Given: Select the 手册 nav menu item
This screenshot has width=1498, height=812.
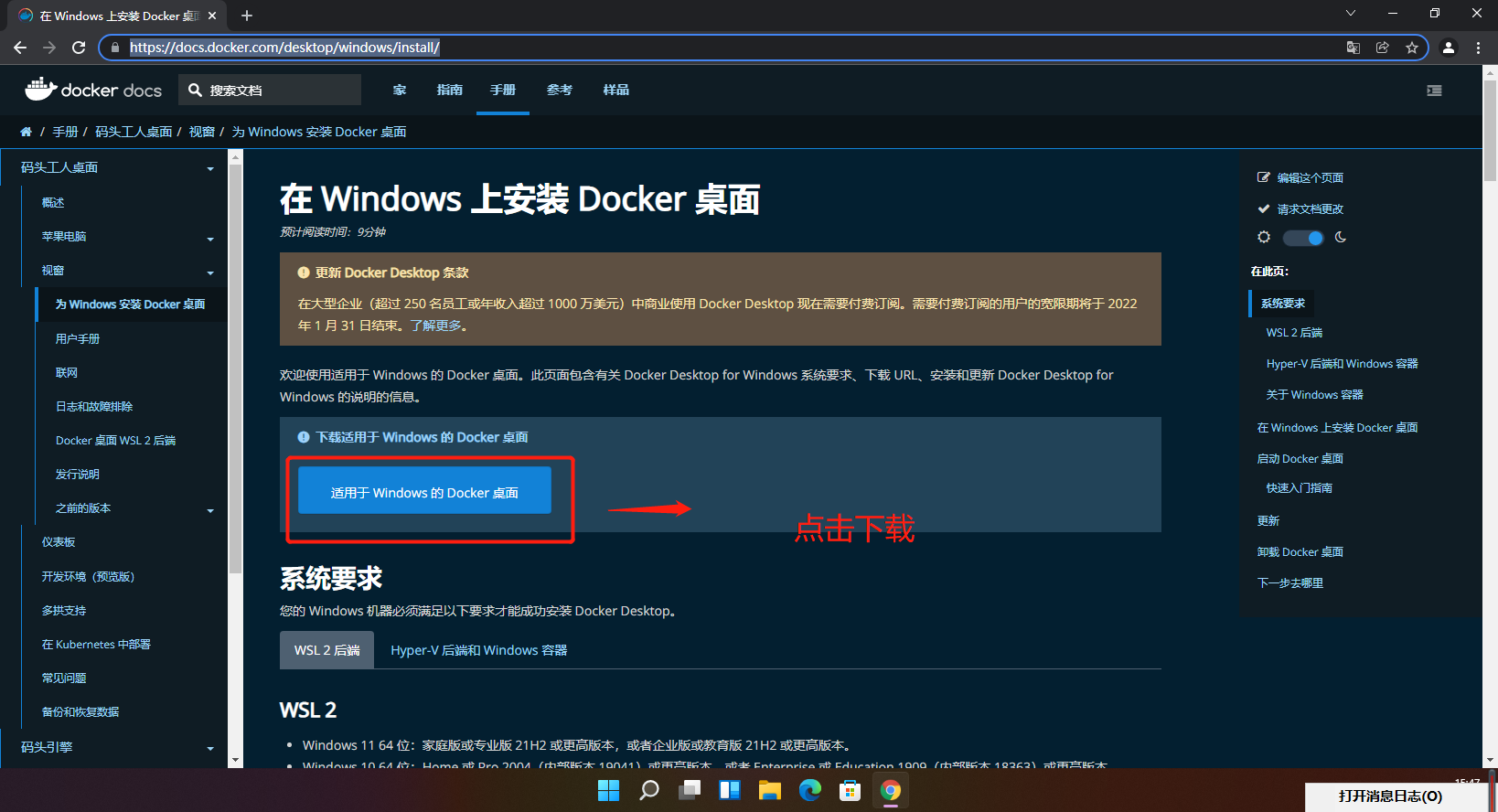Looking at the screenshot, I should [503, 90].
